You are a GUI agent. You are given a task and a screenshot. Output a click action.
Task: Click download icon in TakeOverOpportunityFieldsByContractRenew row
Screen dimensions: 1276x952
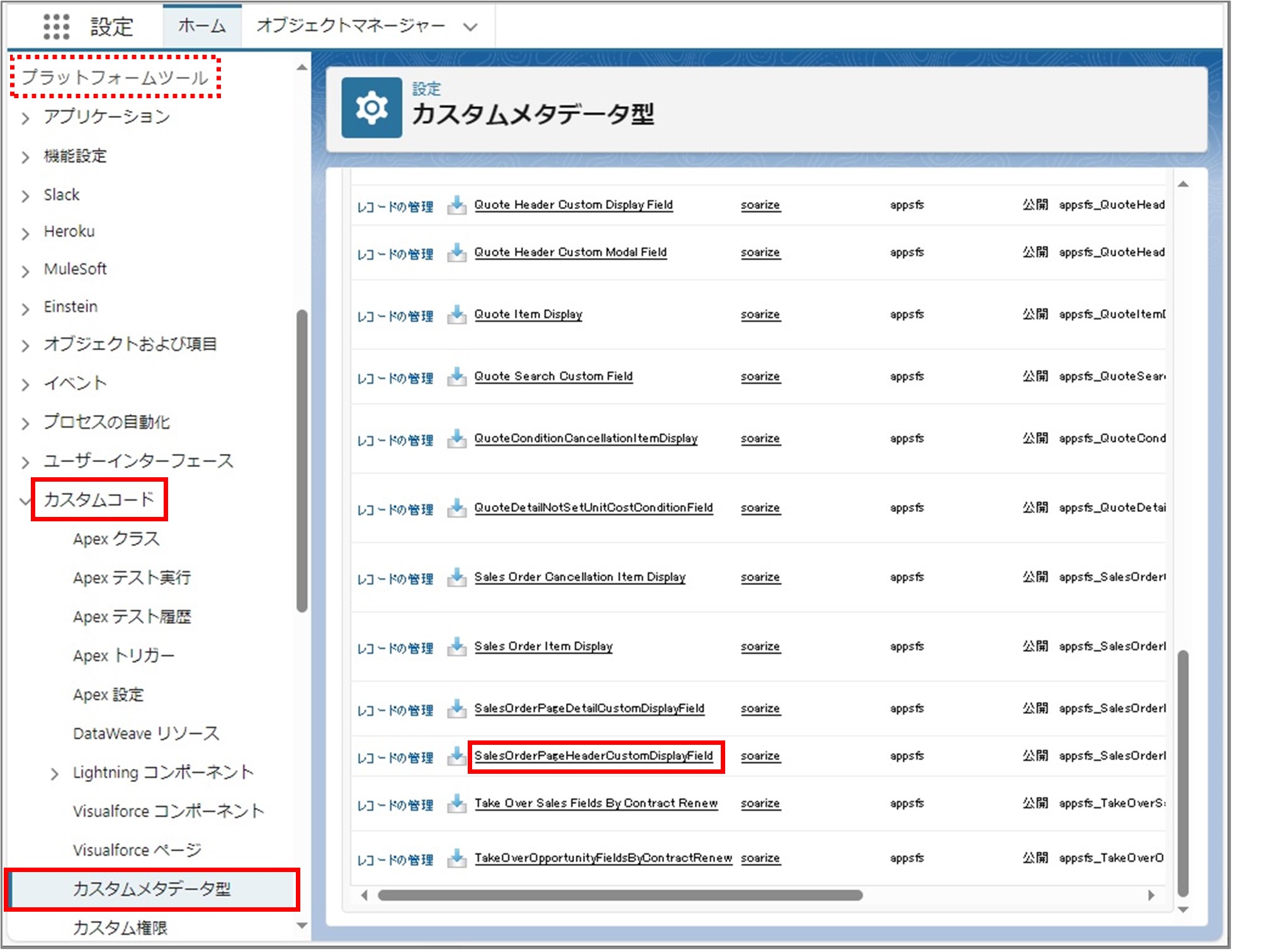pyautogui.click(x=456, y=858)
